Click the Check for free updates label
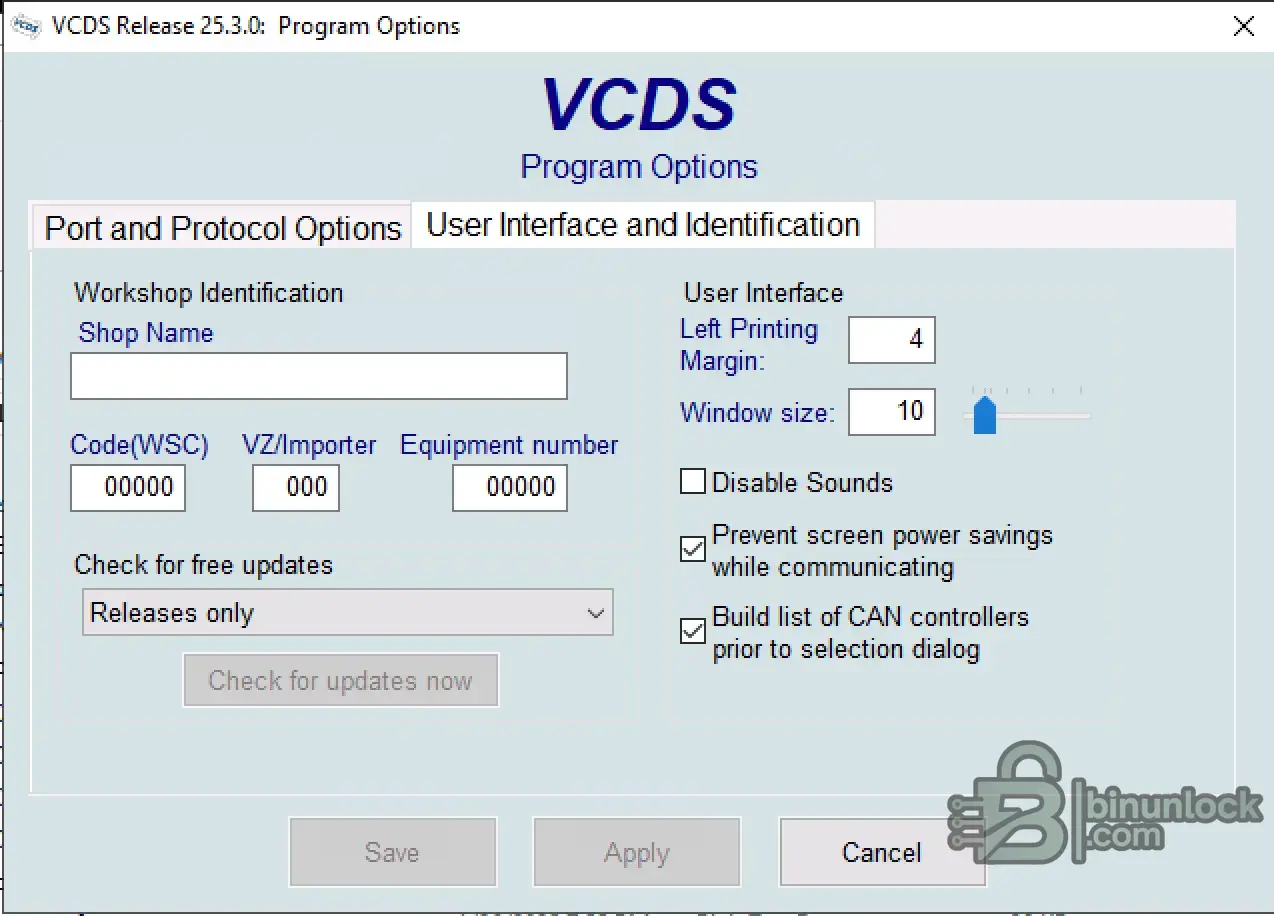 (204, 565)
